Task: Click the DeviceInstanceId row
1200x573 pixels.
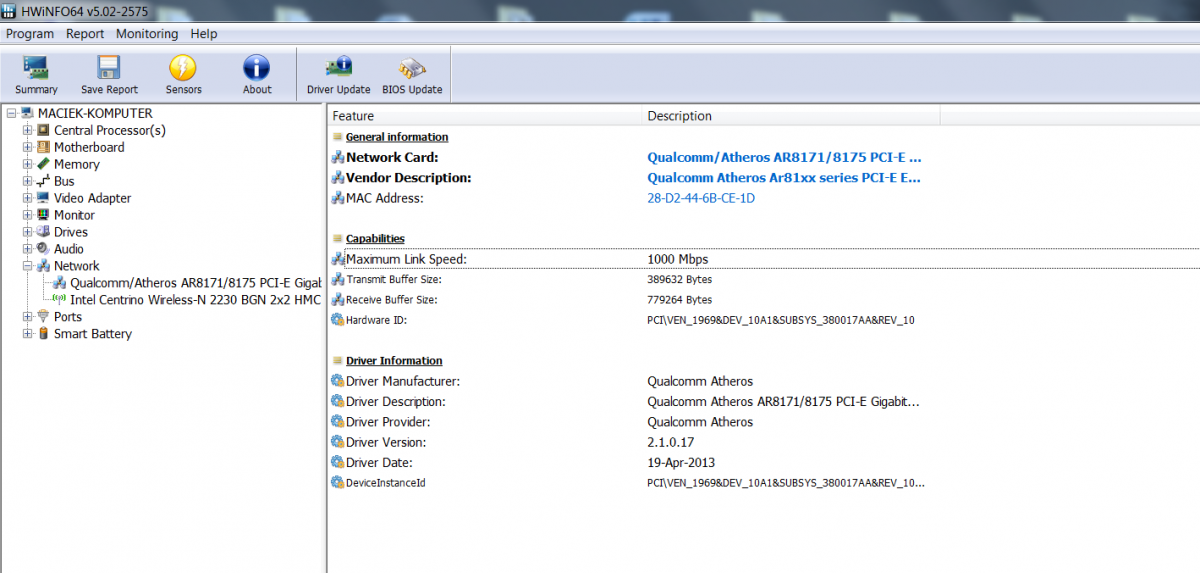Action: pyautogui.click(x=764, y=483)
